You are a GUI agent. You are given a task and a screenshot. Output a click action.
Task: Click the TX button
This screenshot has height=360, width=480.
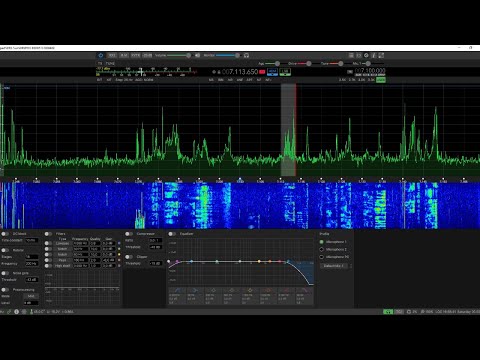coord(100,63)
